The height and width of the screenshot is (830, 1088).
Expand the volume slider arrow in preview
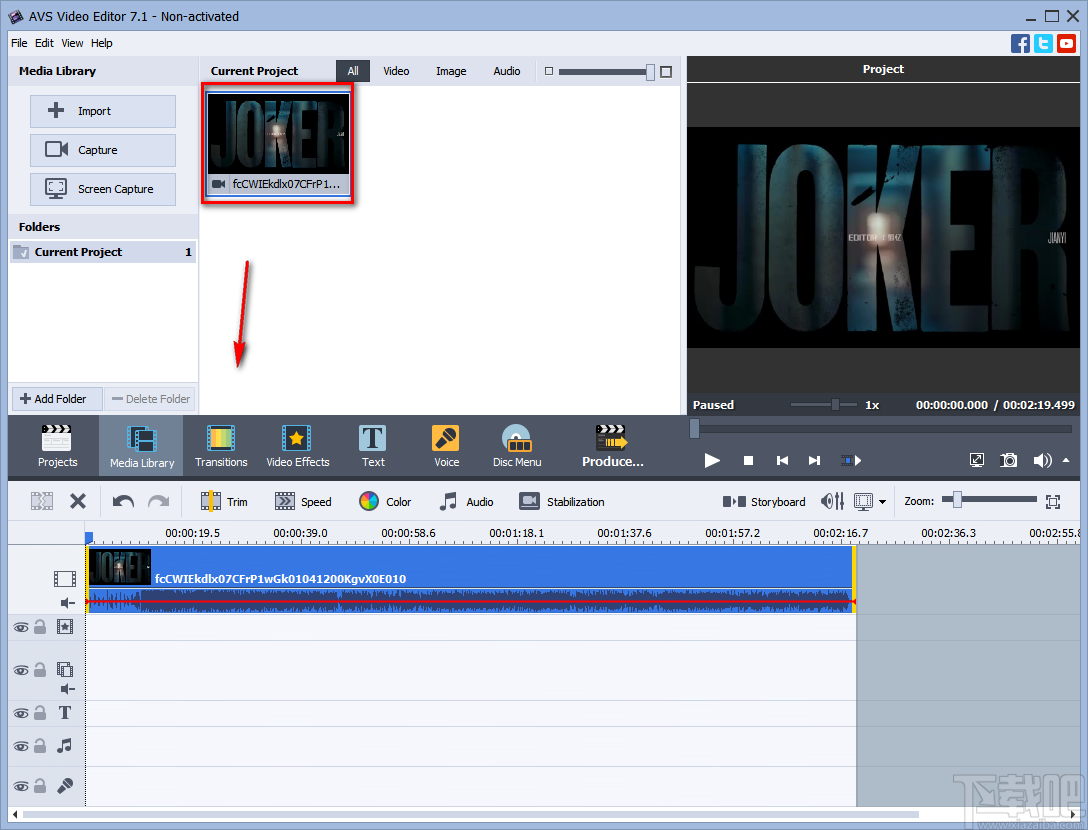[x=1066, y=460]
